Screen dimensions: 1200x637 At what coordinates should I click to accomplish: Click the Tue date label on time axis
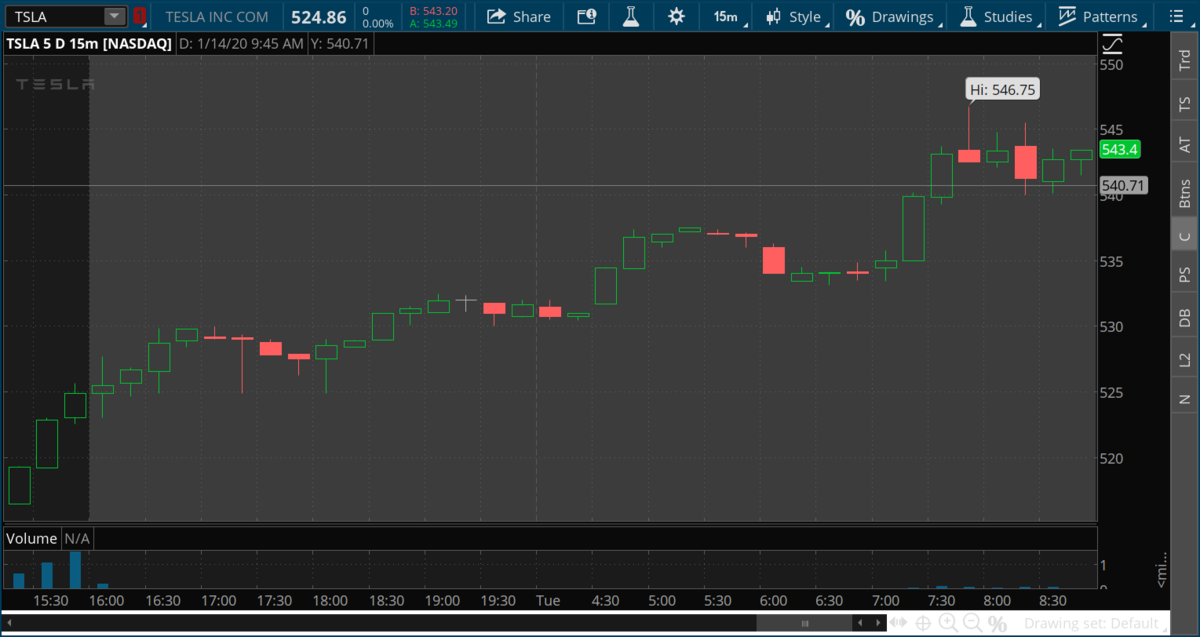tap(547, 600)
